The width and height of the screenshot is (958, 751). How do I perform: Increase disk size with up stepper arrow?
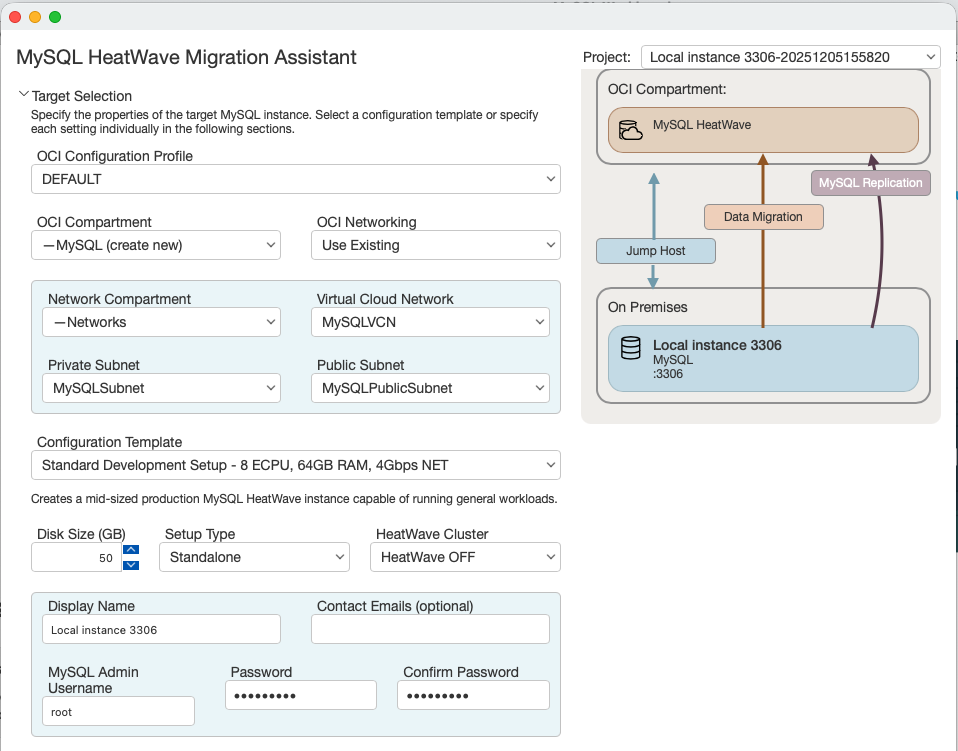point(131,549)
